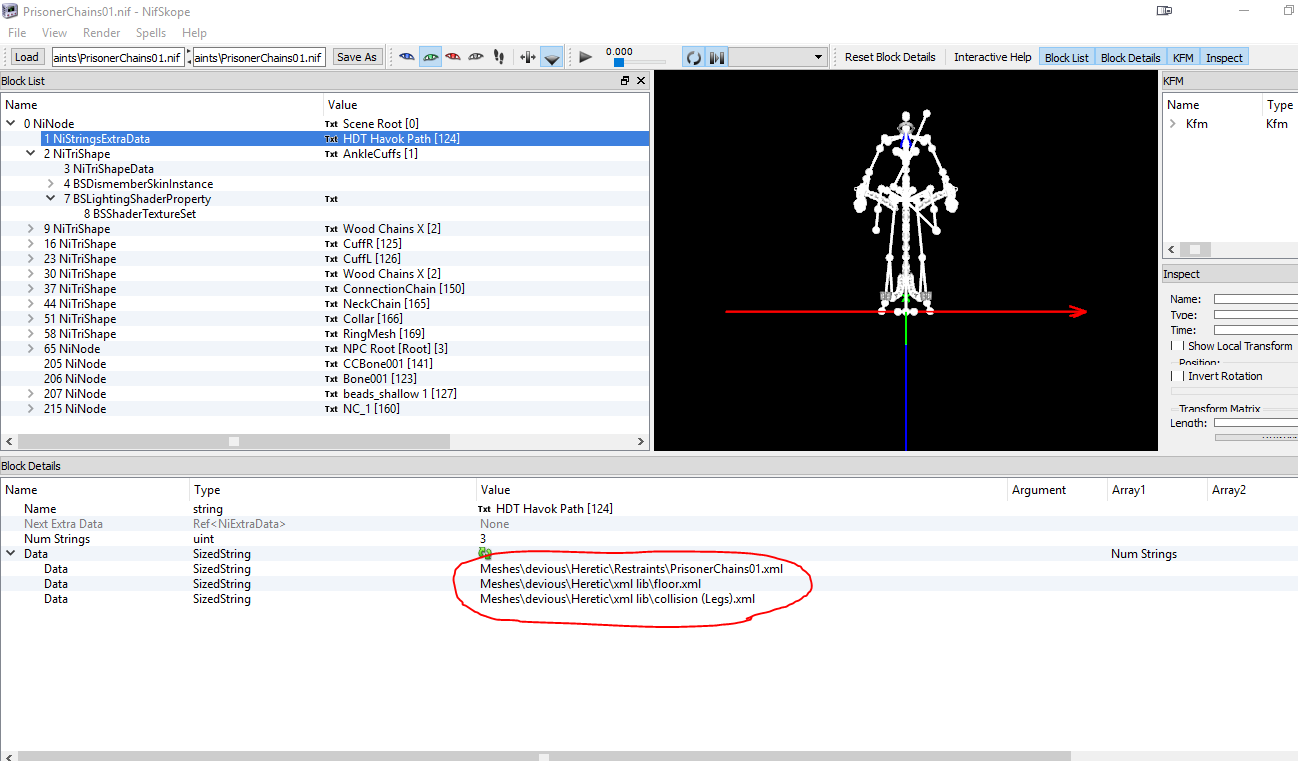Collapse the 0 NiNode tree root
Screen dimensions: 1298x761
tap(11, 124)
